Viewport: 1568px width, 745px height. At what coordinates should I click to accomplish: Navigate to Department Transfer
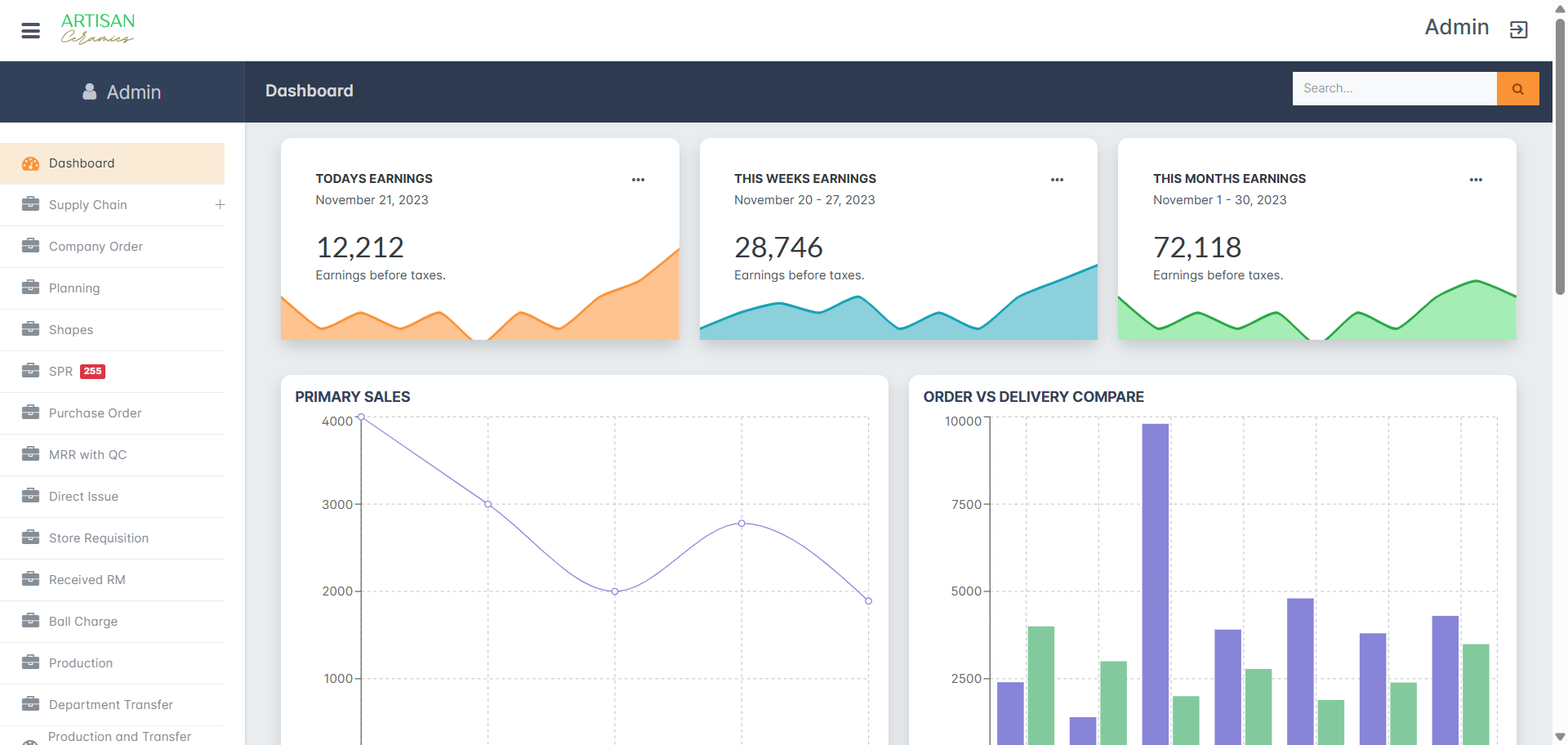111,705
